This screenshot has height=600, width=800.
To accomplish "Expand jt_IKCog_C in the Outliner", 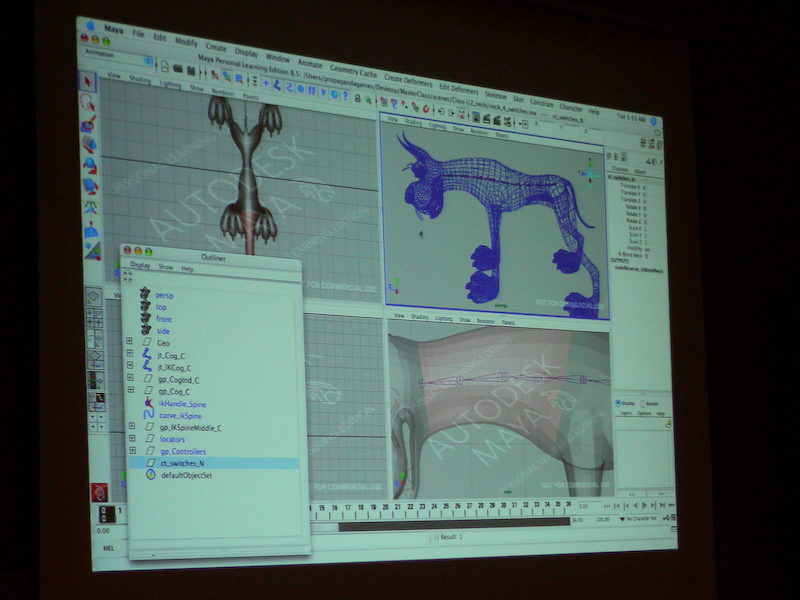I will click(130, 365).
